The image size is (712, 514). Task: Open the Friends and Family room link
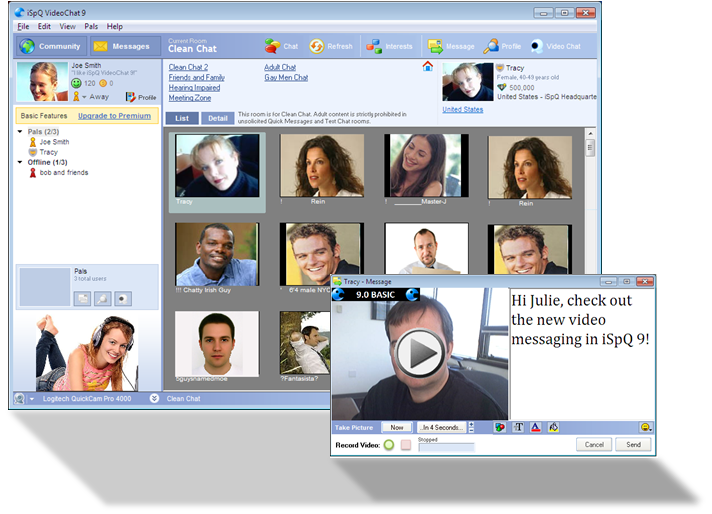coord(196,78)
